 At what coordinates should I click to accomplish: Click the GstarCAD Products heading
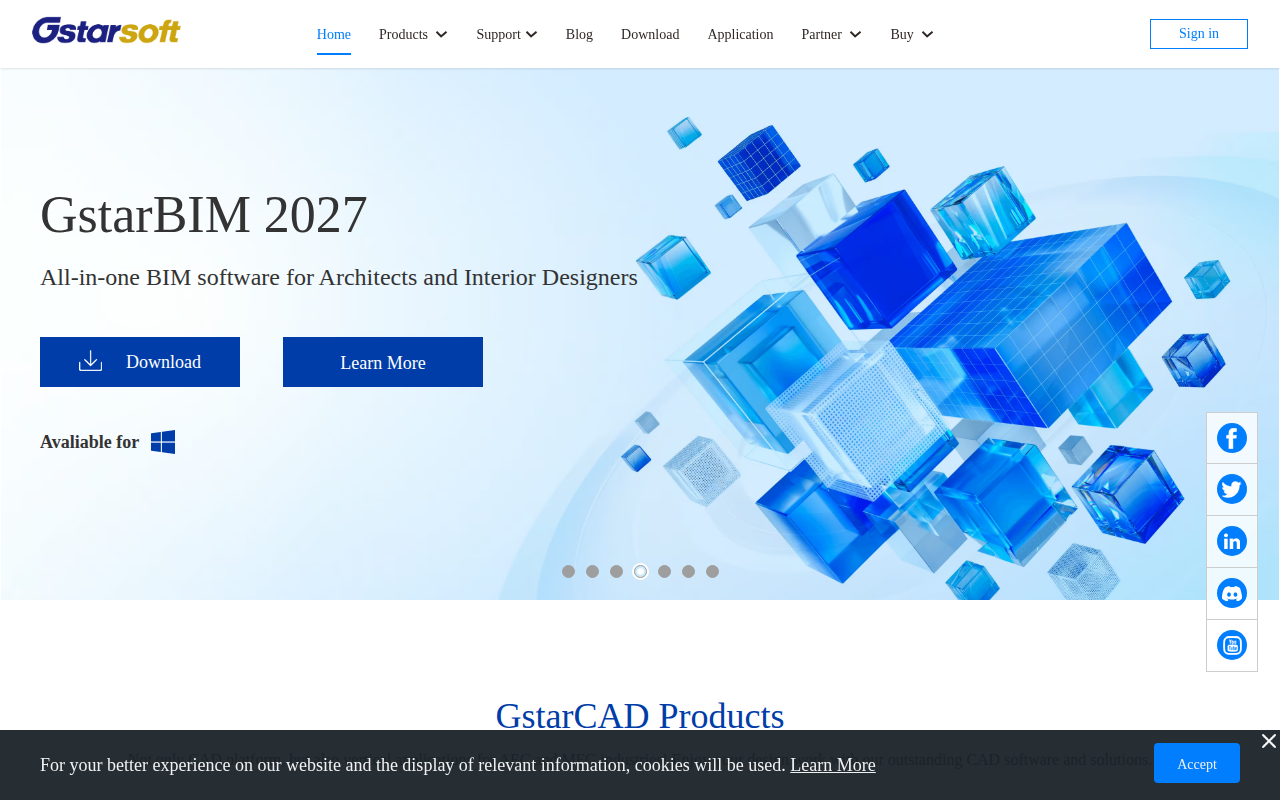(x=640, y=716)
